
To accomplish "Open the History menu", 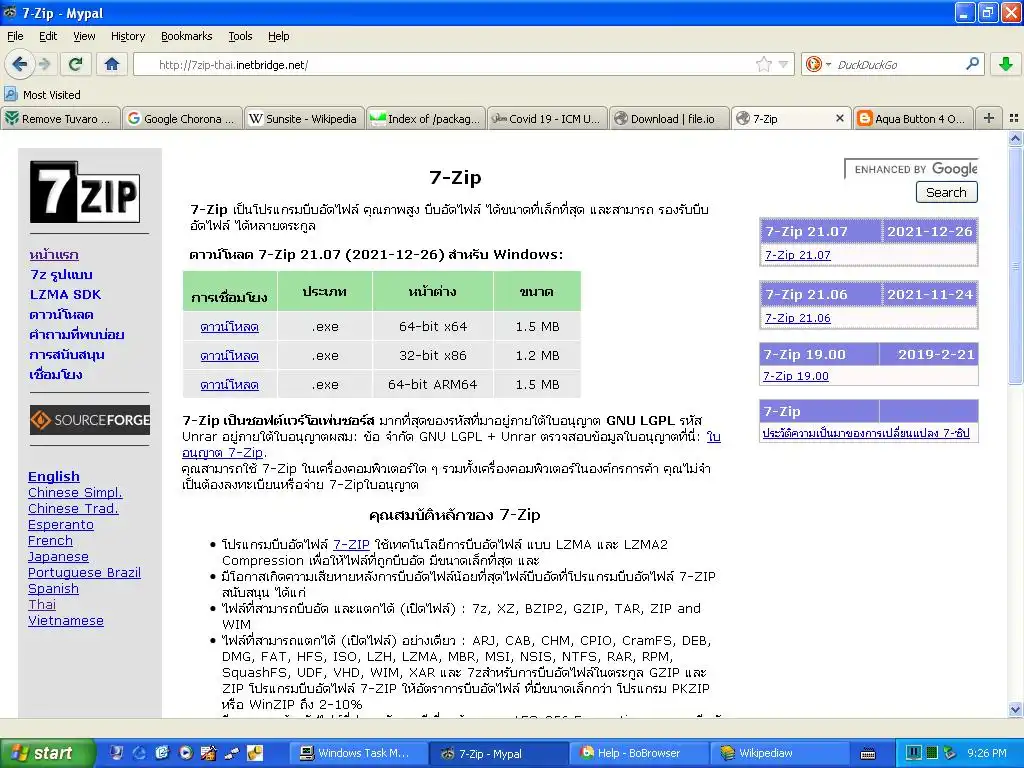I will pos(128,36).
